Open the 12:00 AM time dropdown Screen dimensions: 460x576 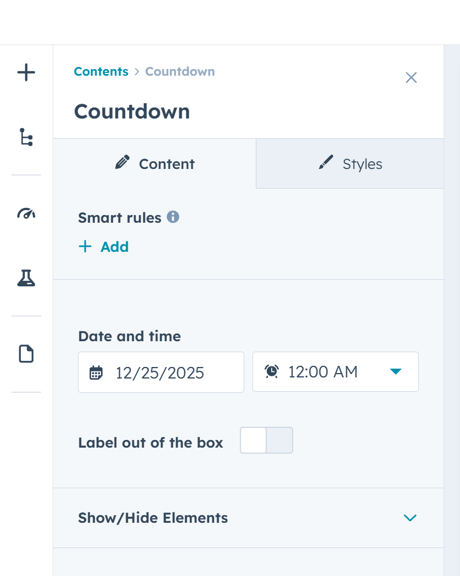335,372
